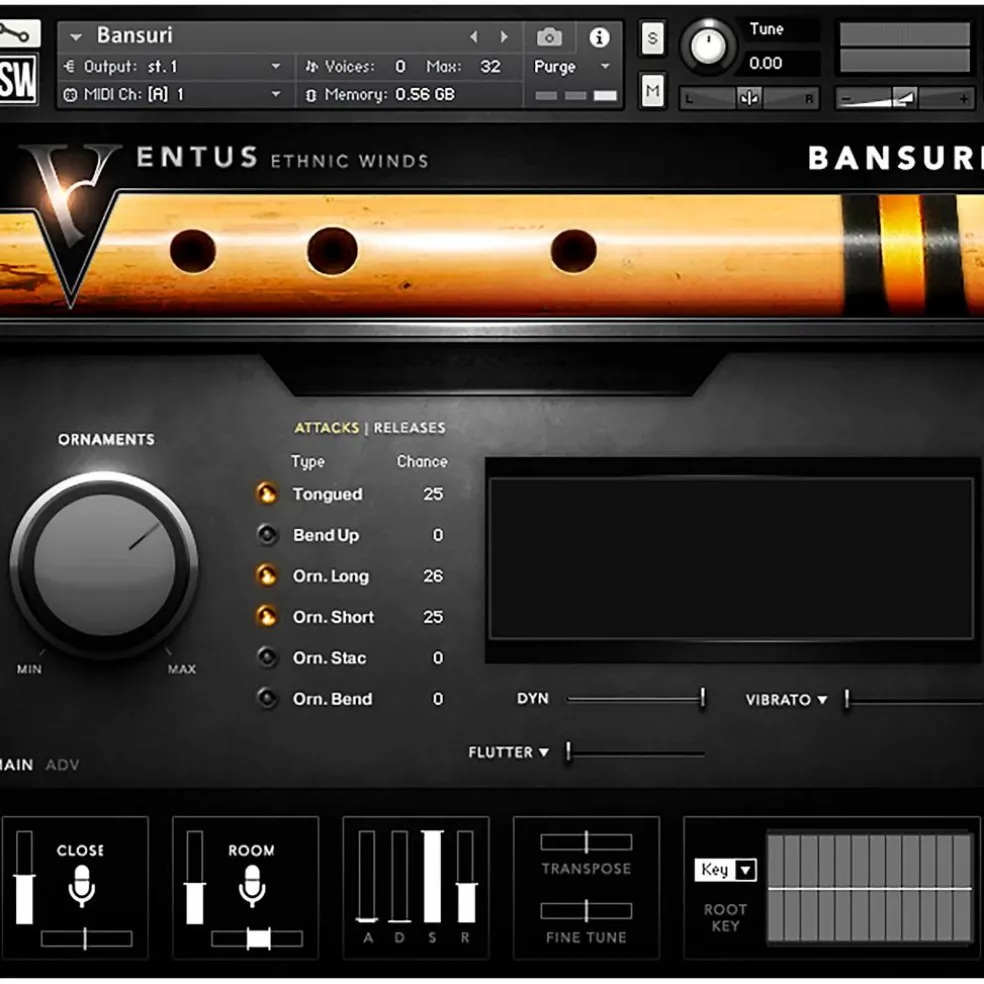Adjust the Room mic volume fader
Viewport: 984px width, 984px height.
pos(195,877)
